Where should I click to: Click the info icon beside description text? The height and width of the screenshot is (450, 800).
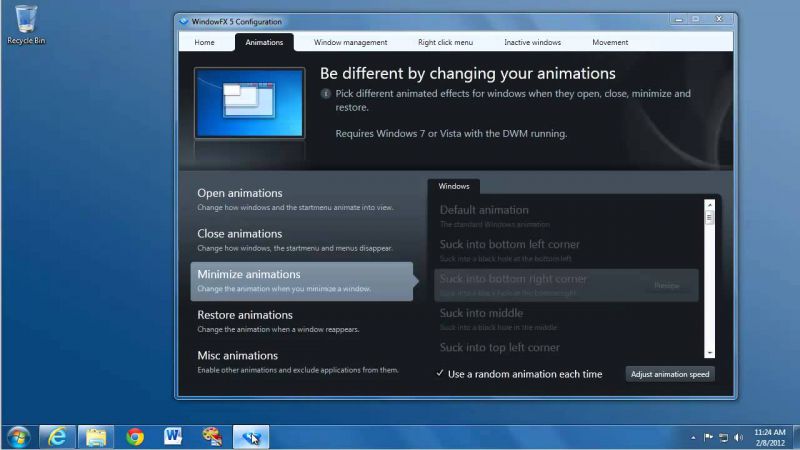(x=326, y=93)
